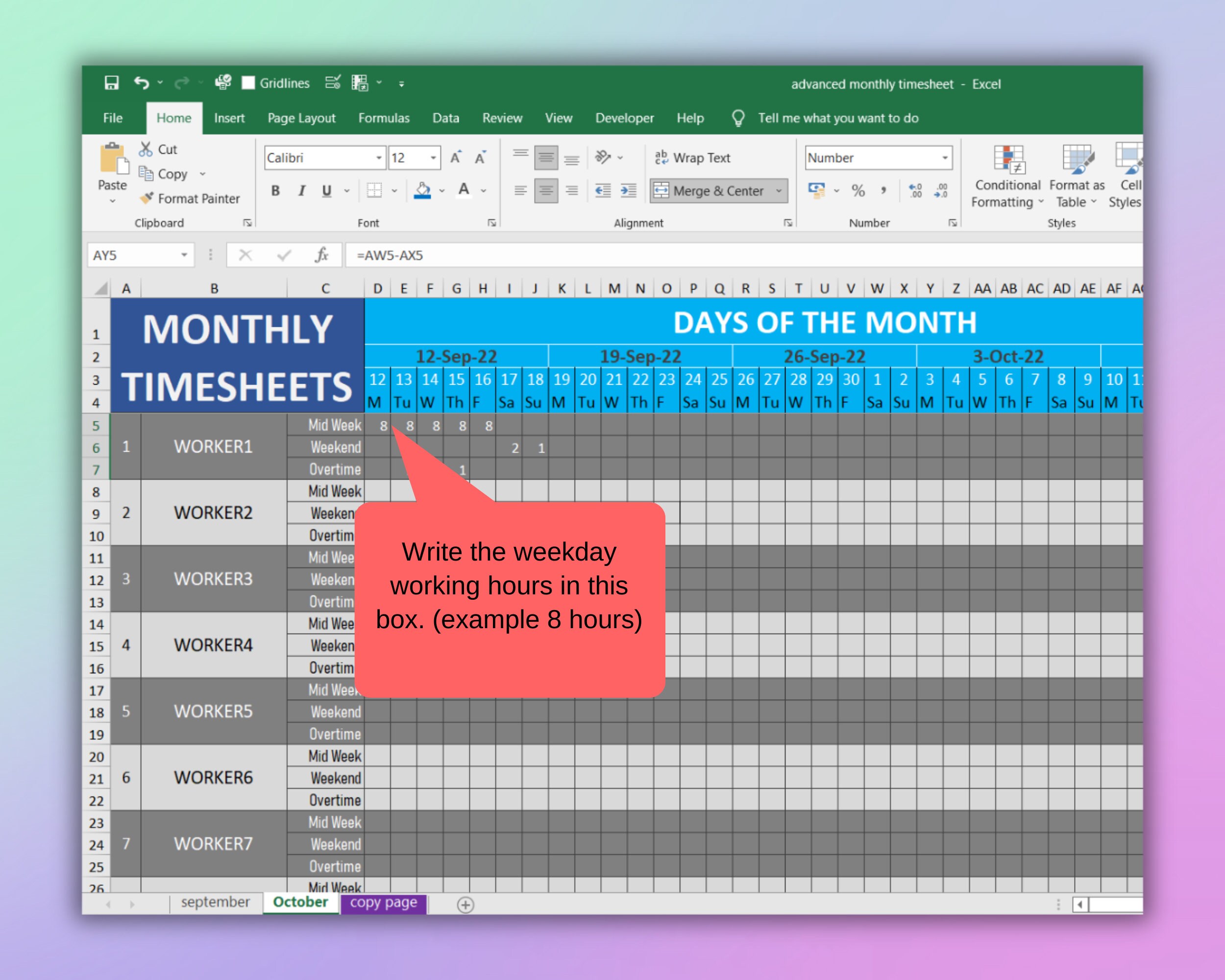Save the workbook using the Save icon
This screenshot has height=980, width=1225.
tap(111, 82)
